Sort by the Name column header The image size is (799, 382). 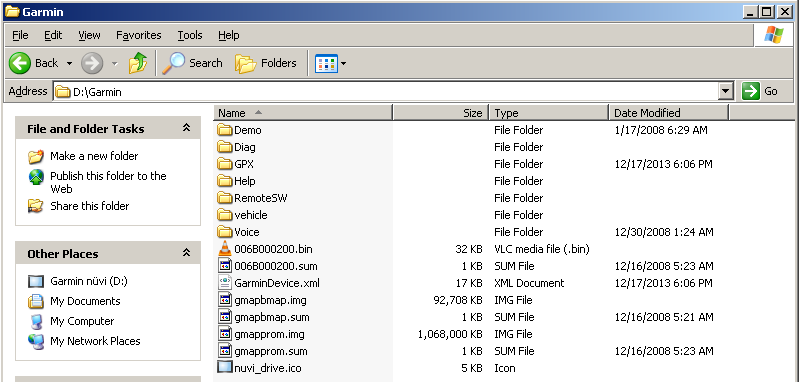click(303, 113)
